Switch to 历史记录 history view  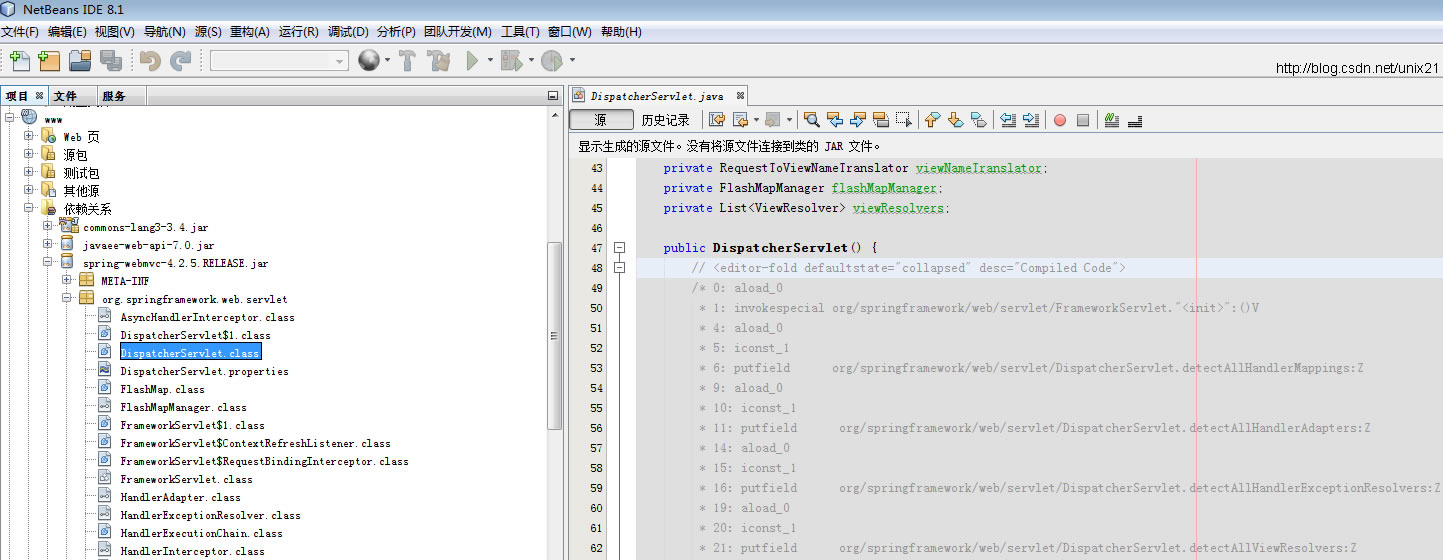666,120
